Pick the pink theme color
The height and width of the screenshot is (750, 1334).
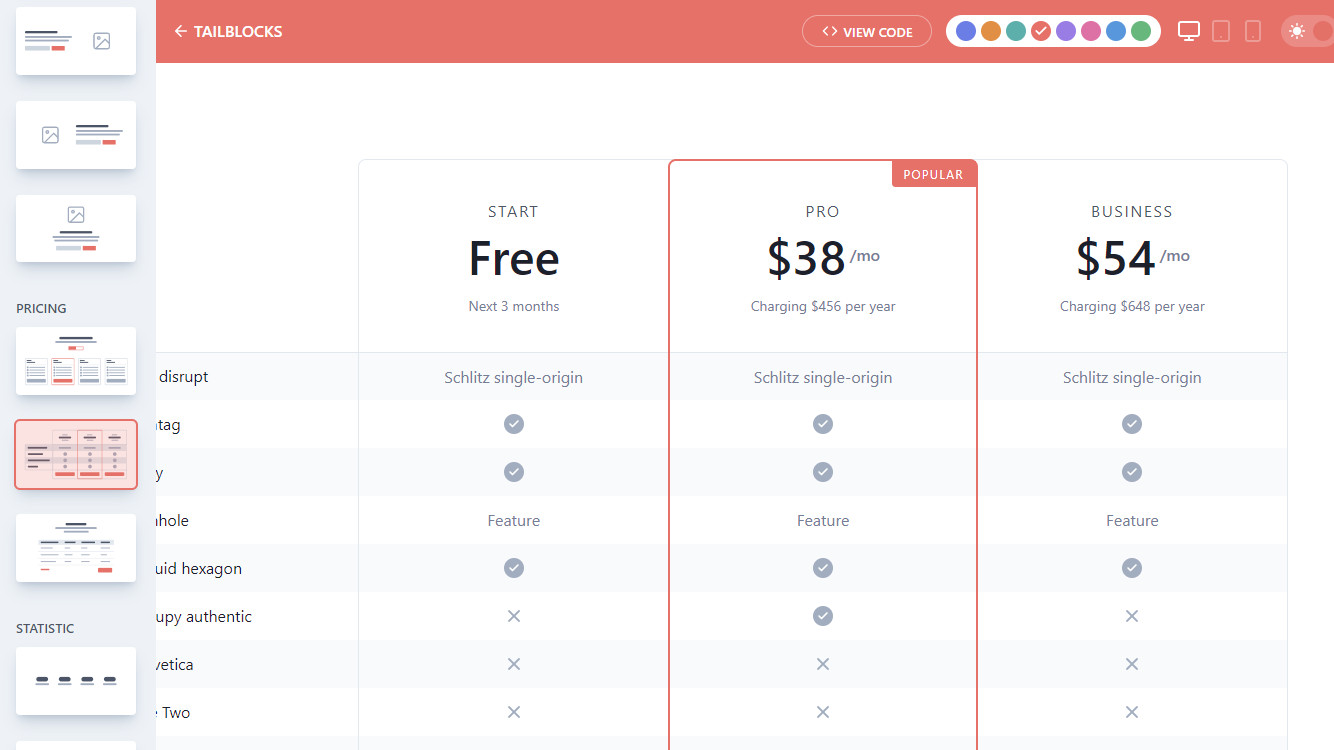pyautogui.click(x=1091, y=31)
